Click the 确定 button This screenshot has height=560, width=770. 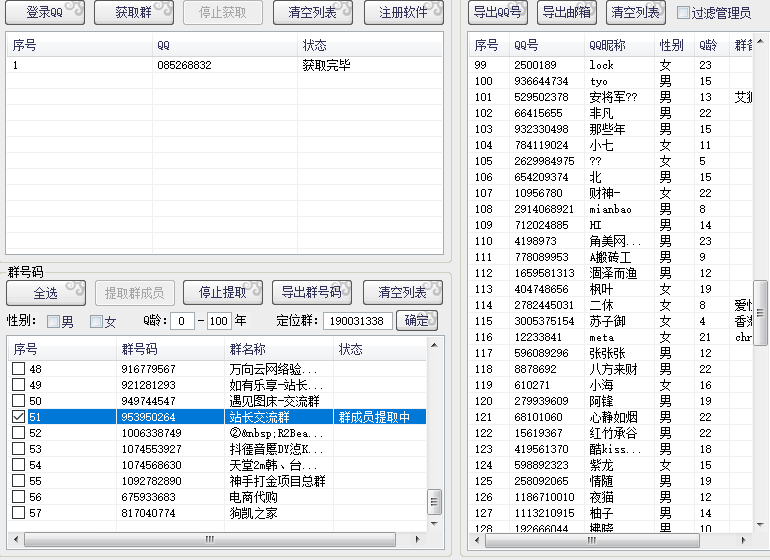pos(416,321)
